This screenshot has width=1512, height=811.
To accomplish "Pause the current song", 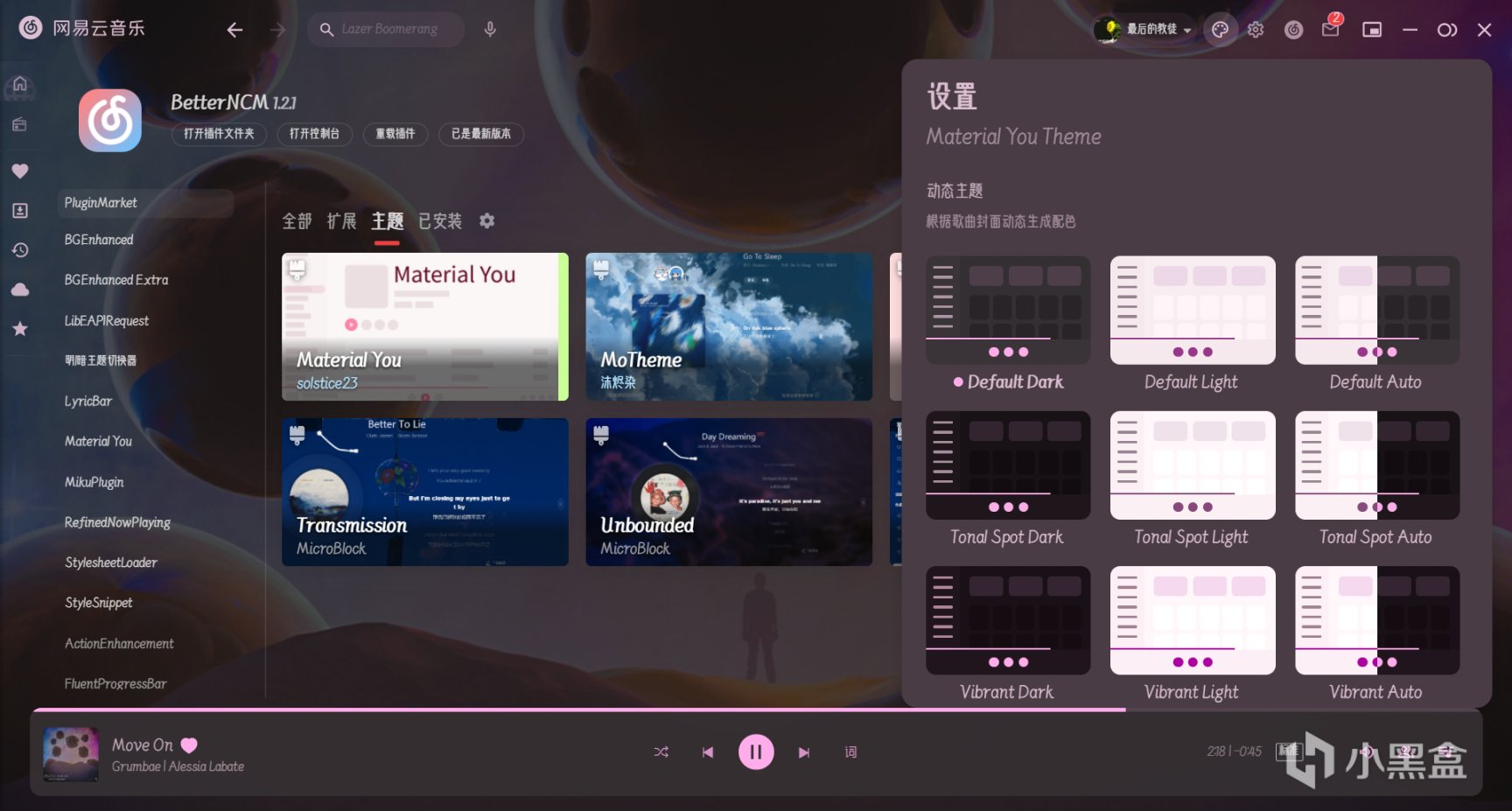I will point(756,752).
